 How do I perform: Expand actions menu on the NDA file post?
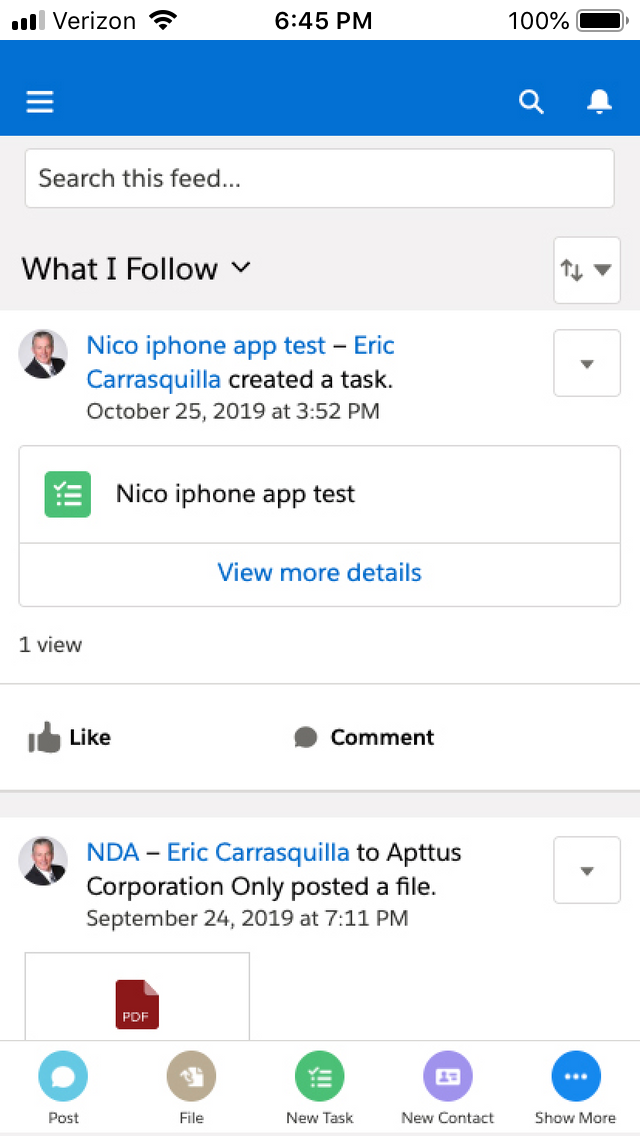click(587, 870)
